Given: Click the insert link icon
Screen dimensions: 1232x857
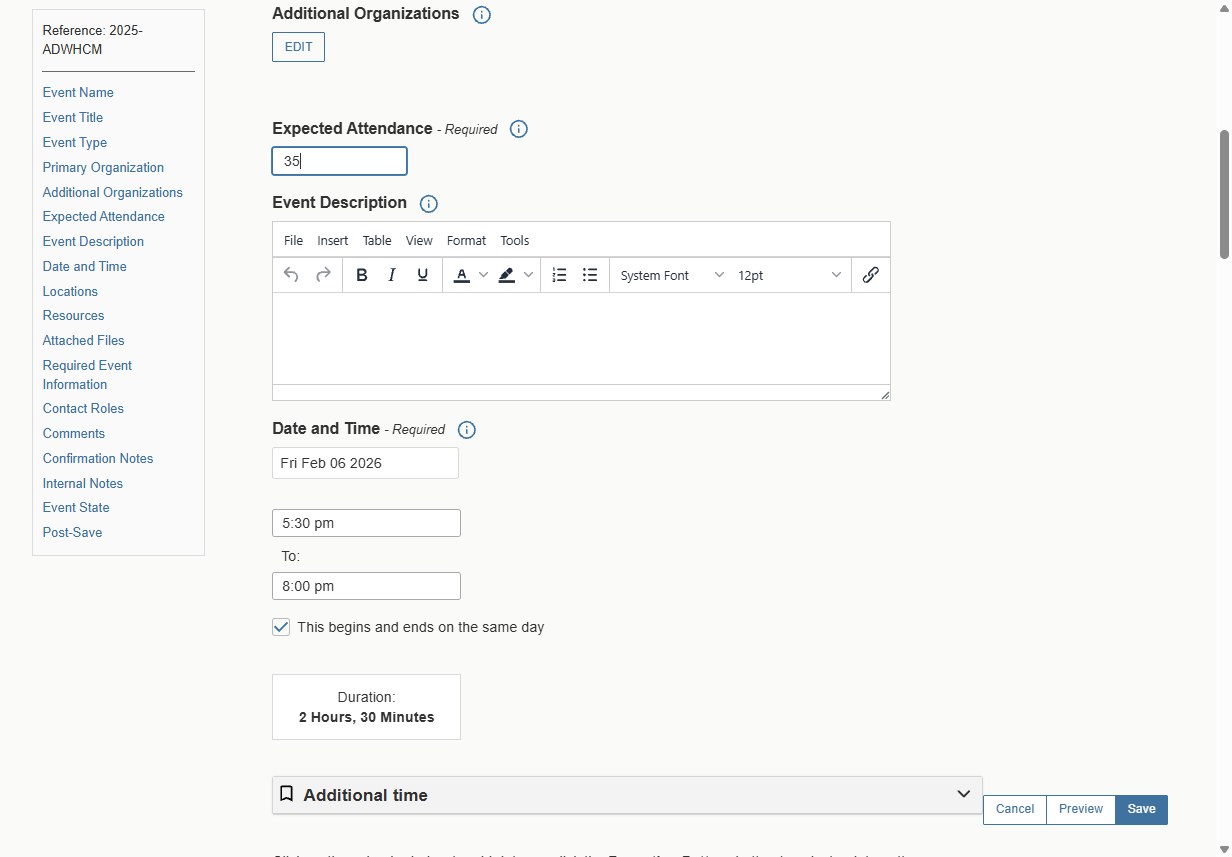Looking at the screenshot, I should [x=870, y=275].
